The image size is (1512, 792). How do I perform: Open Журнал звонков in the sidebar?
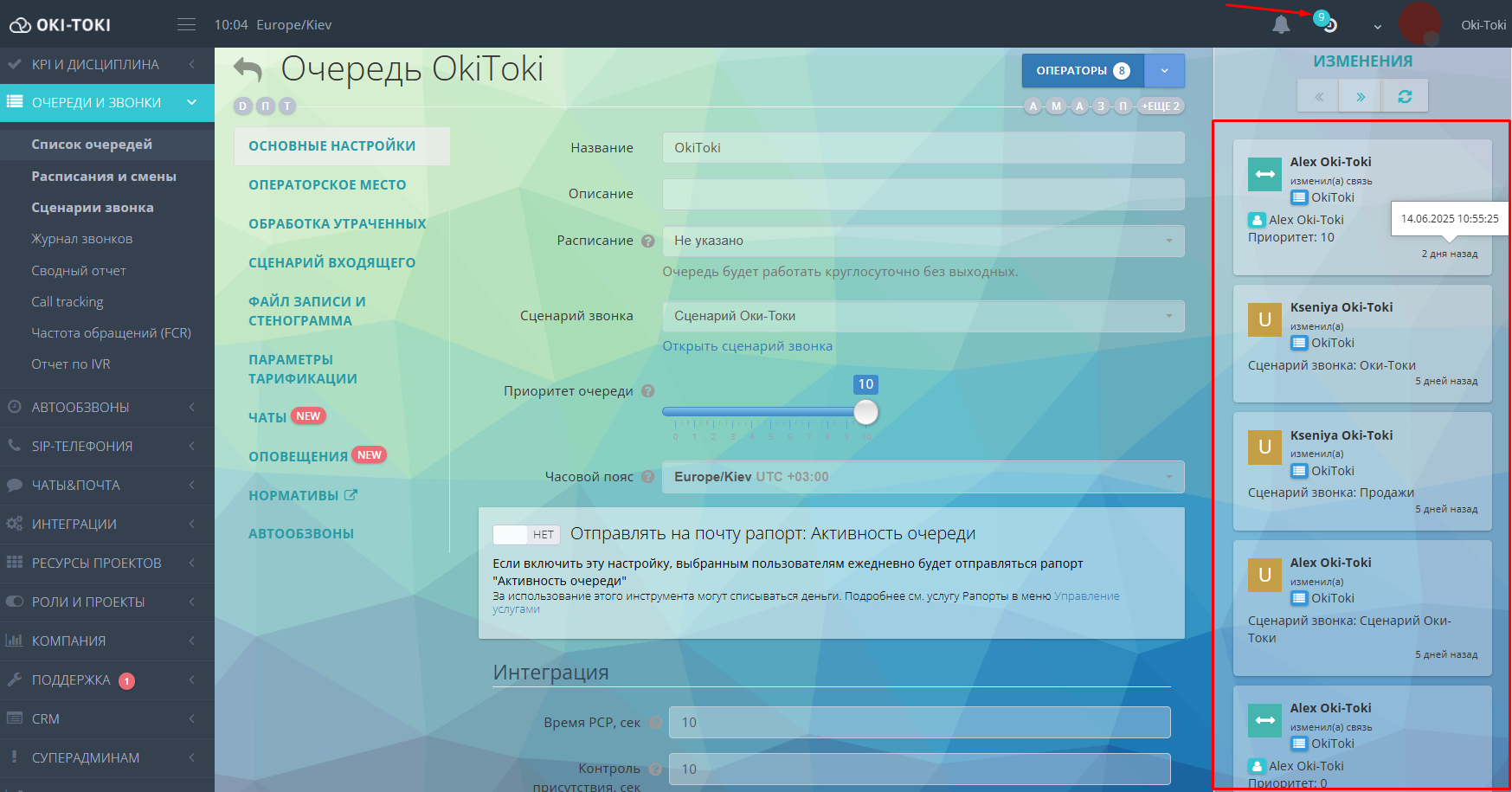click(x=82, y=239)
